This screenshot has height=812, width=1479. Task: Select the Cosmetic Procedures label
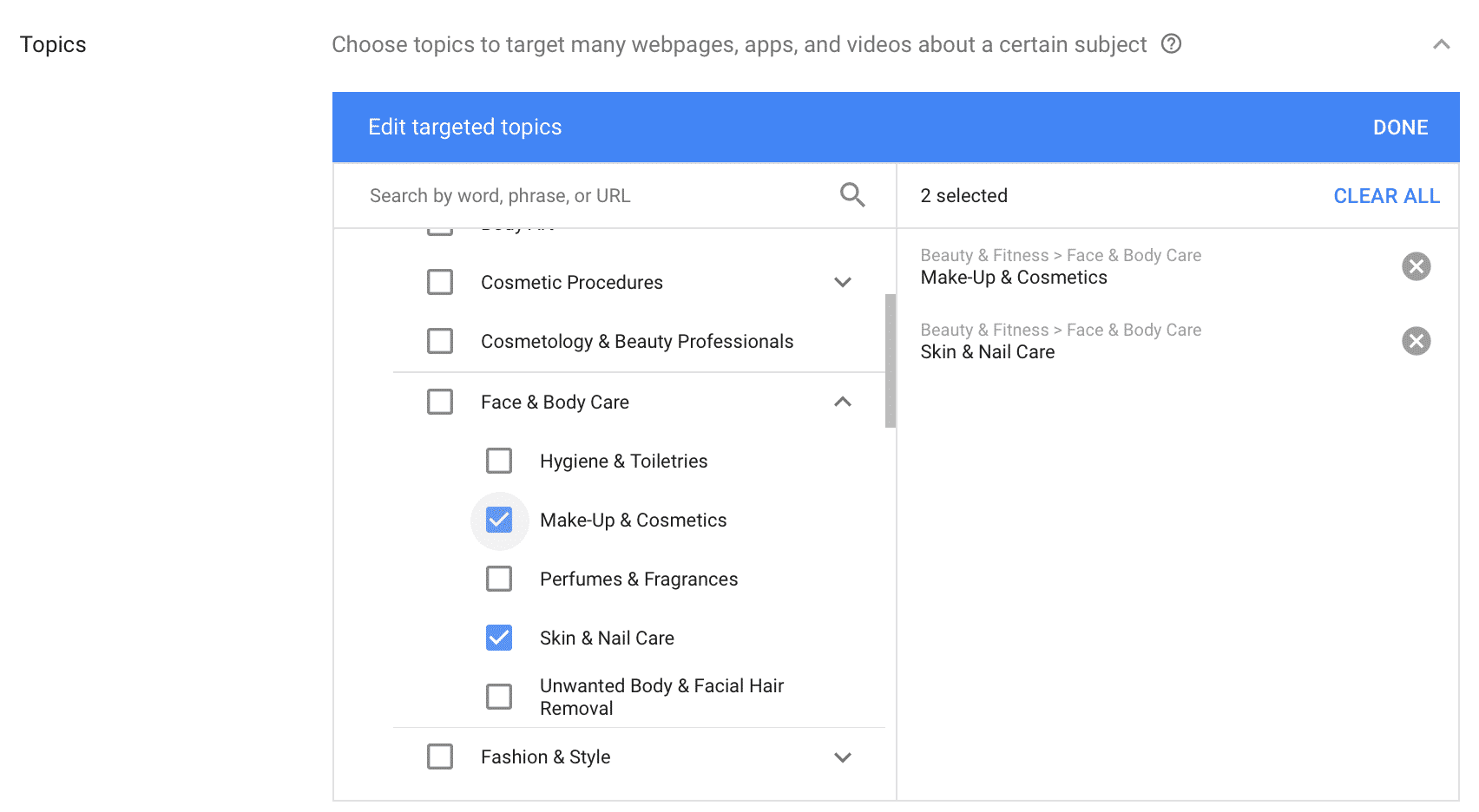[572, 283]
